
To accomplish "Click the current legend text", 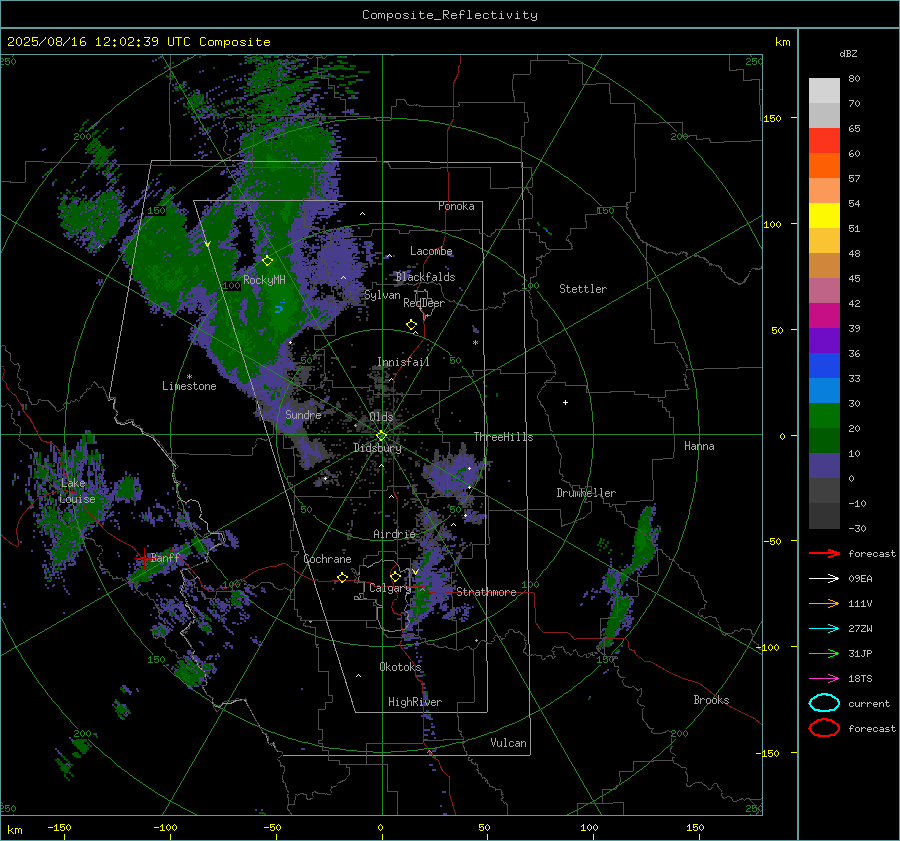I will pyautogui.click(x=869, y=704).
